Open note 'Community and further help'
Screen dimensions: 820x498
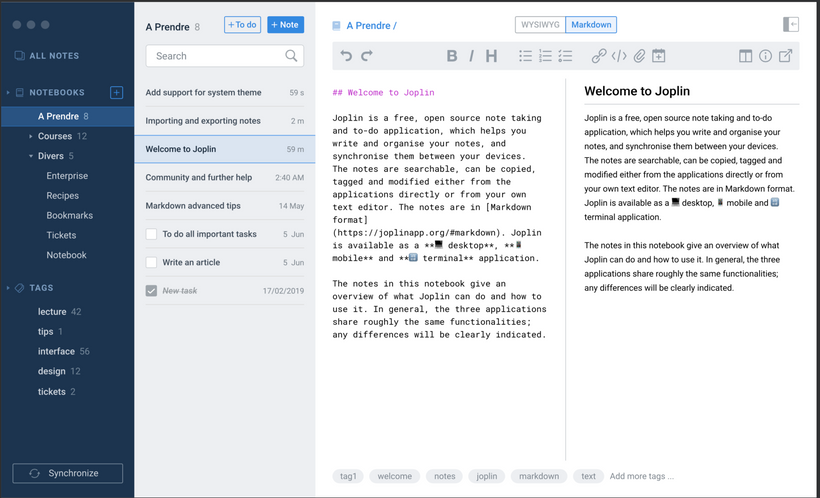point(224,177)
